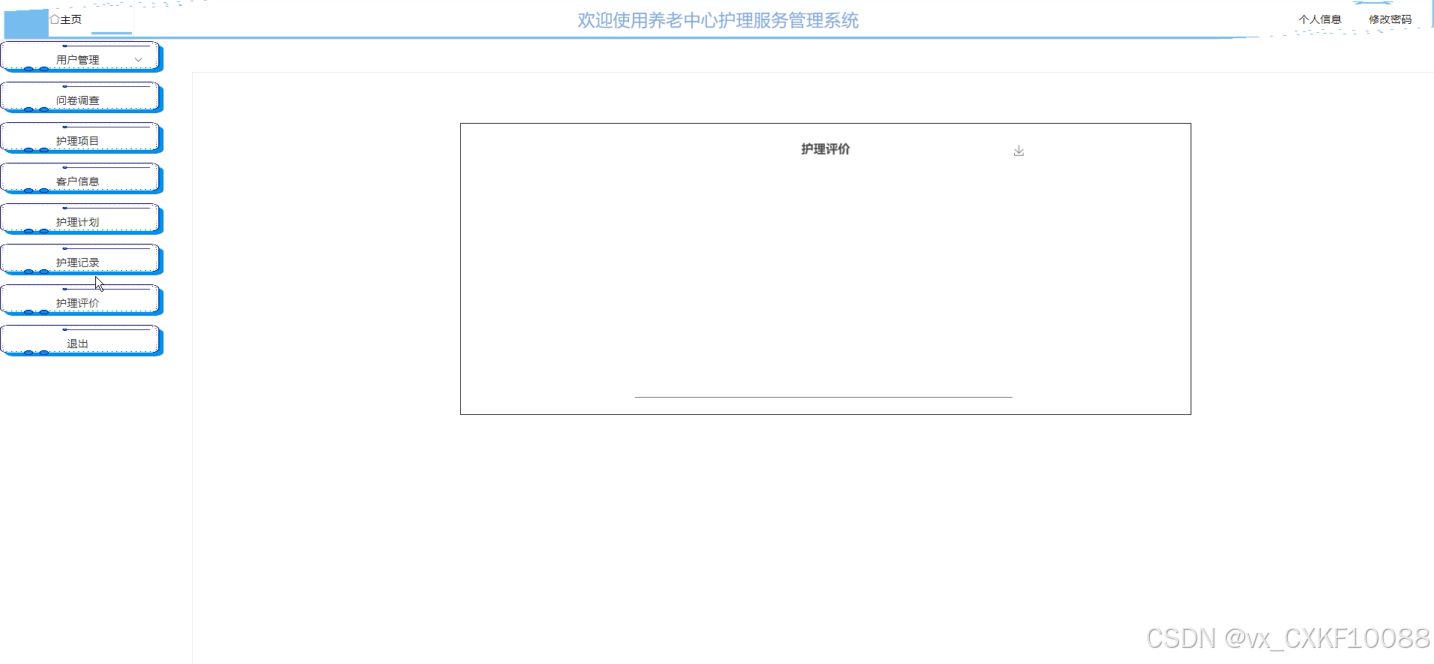Viewport: 1434px width, 664px height.
Task: Click the 护理评价 chart title
Action: tap(826, 149)
